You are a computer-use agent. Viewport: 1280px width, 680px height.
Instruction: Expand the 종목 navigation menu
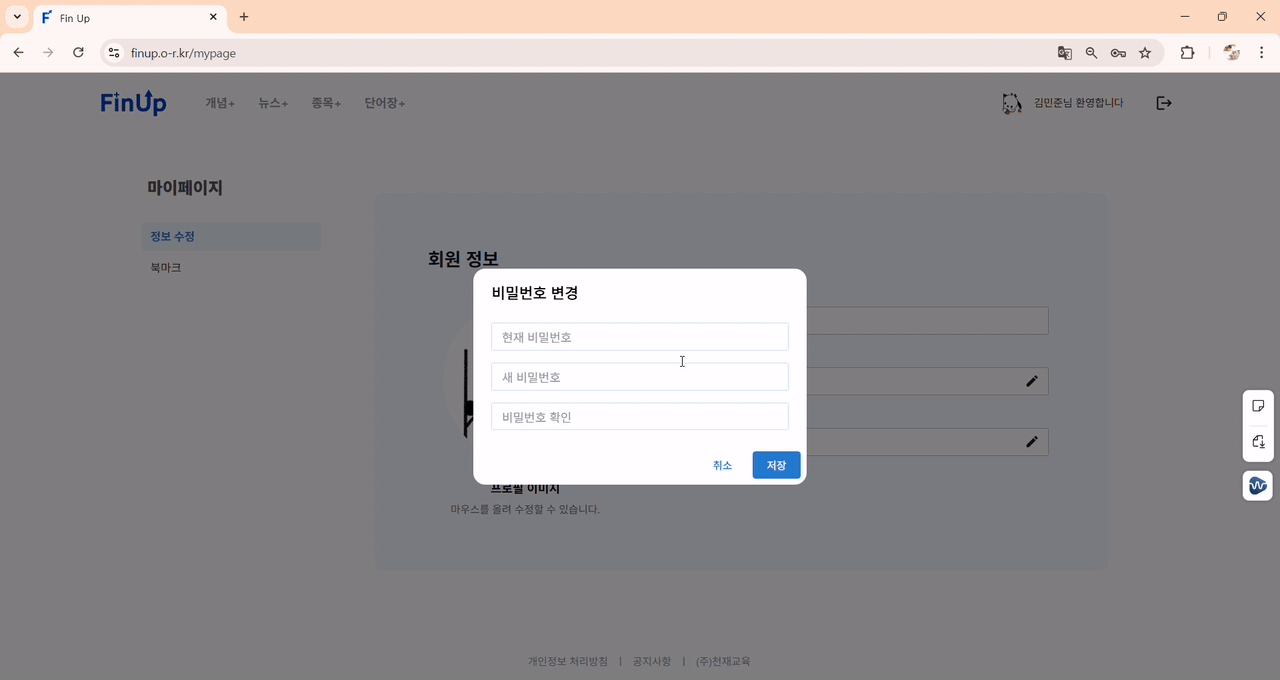[325, 102]
